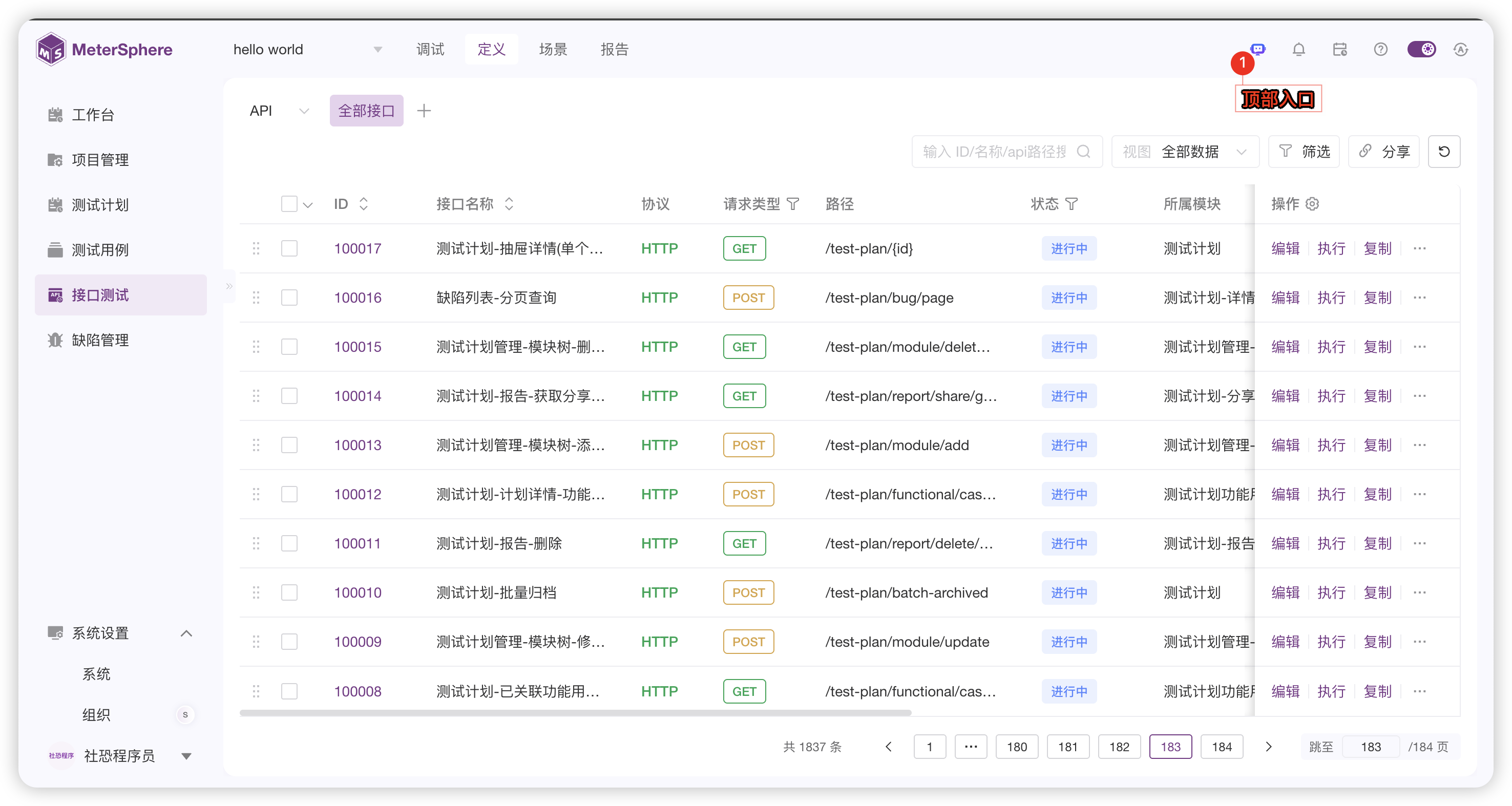Click the MeterSphere logo

pyautogui.click(x=104, y=49)
